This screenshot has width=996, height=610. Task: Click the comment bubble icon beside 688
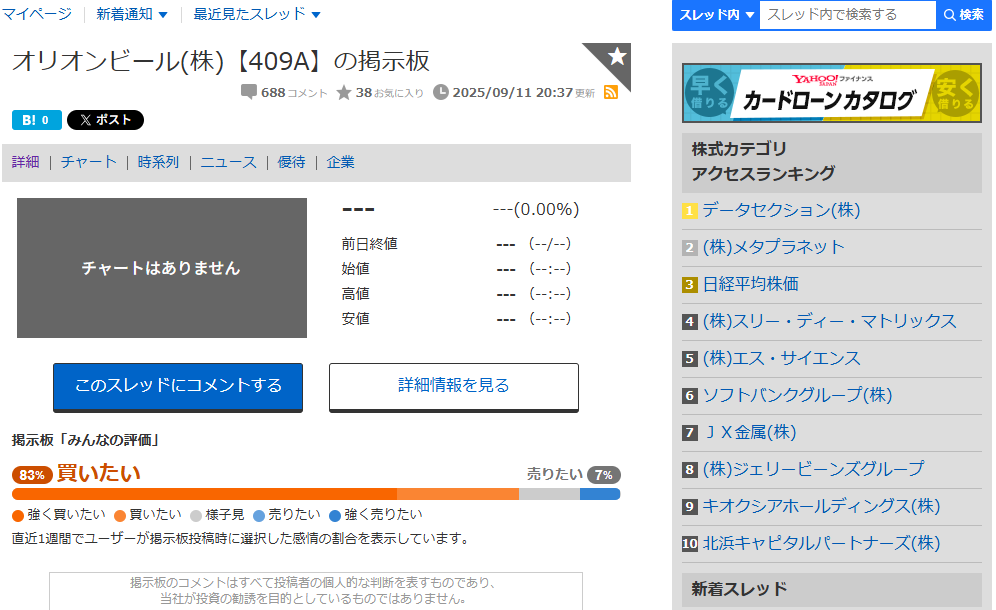(x=249, y=92)
